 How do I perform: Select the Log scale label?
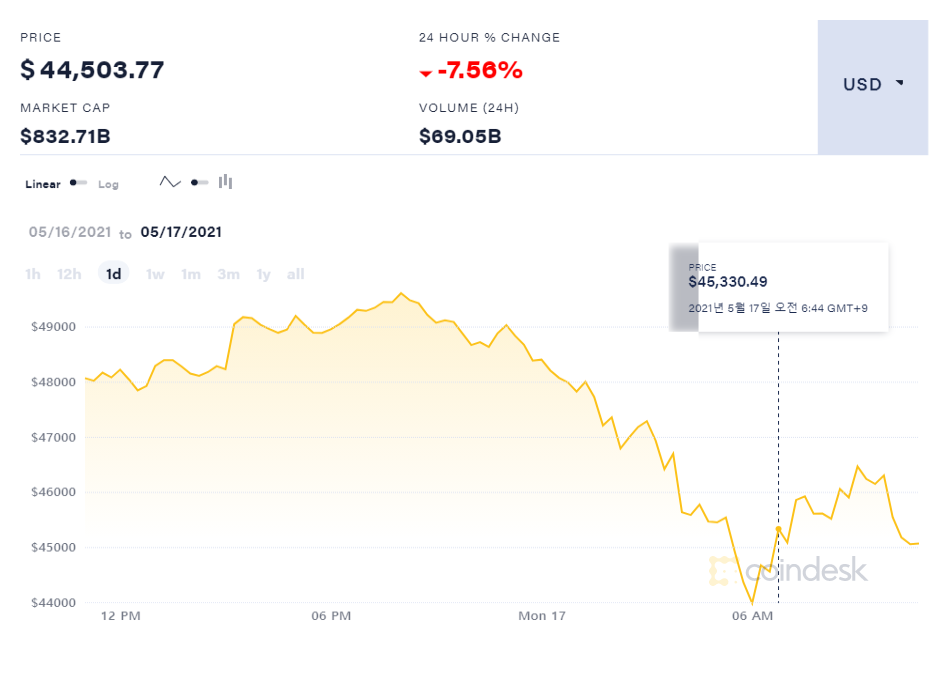click(x=108, y=184)
